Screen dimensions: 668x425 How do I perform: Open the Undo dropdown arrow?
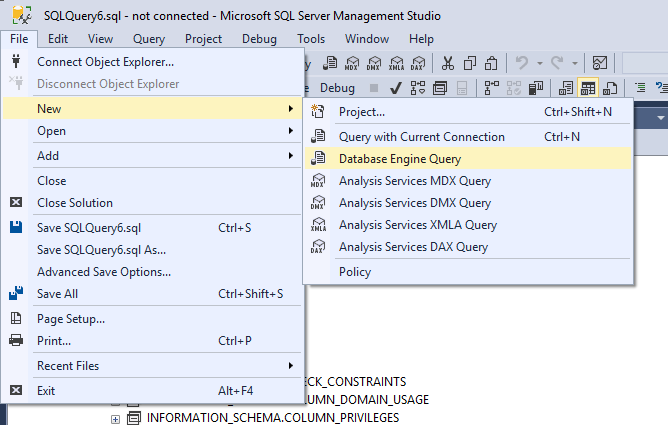pos(538,64)
